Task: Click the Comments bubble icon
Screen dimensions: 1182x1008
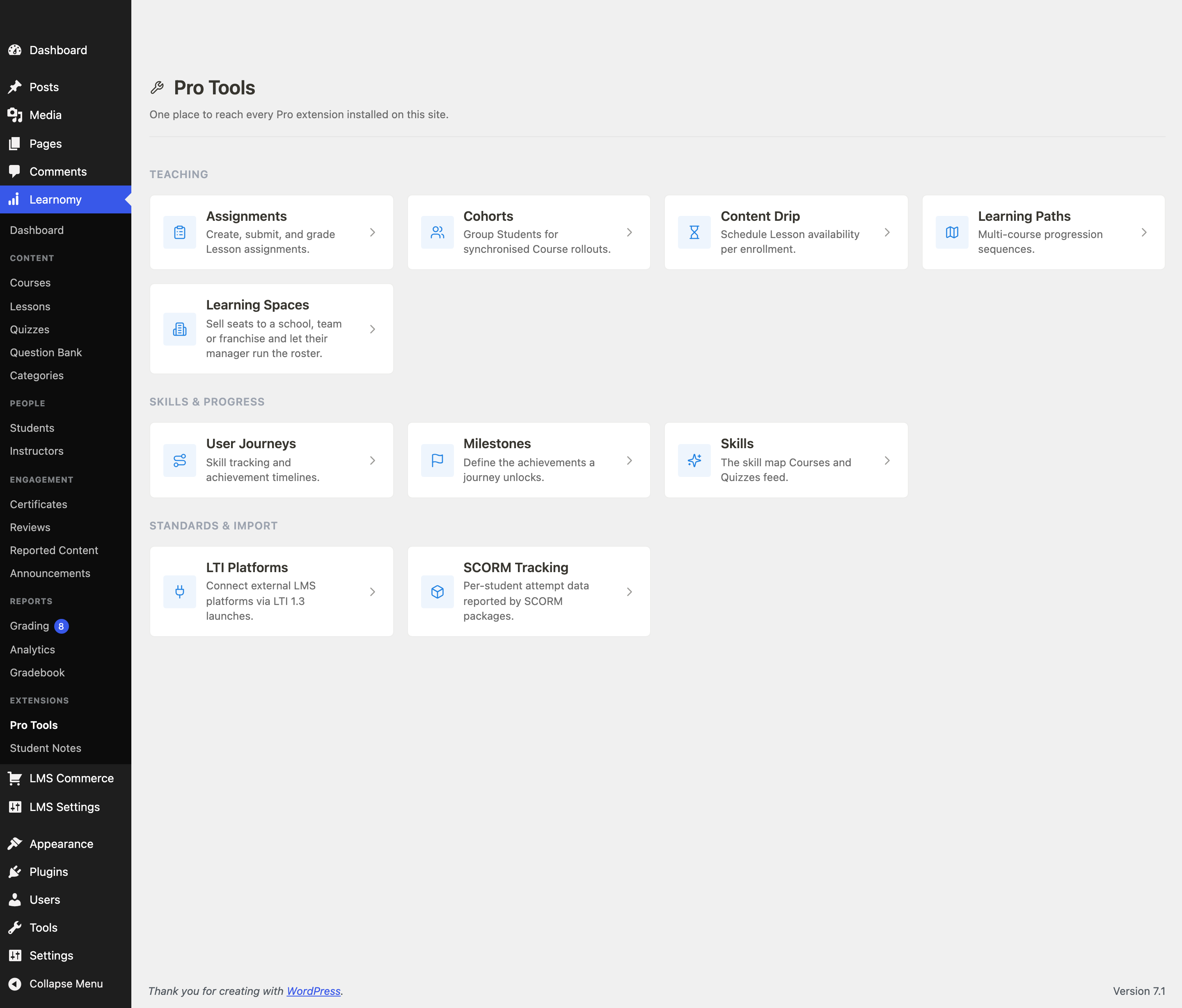Action: (x=15, y=171)
